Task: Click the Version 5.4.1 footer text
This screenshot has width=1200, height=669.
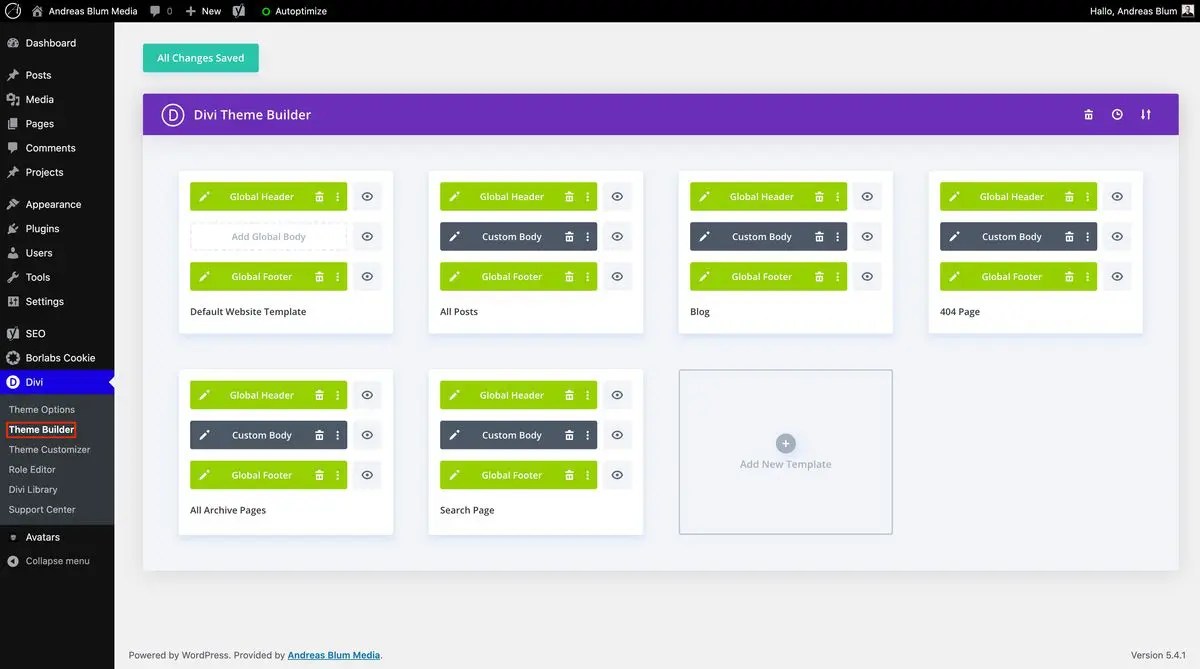Action: coord(1160,655)
